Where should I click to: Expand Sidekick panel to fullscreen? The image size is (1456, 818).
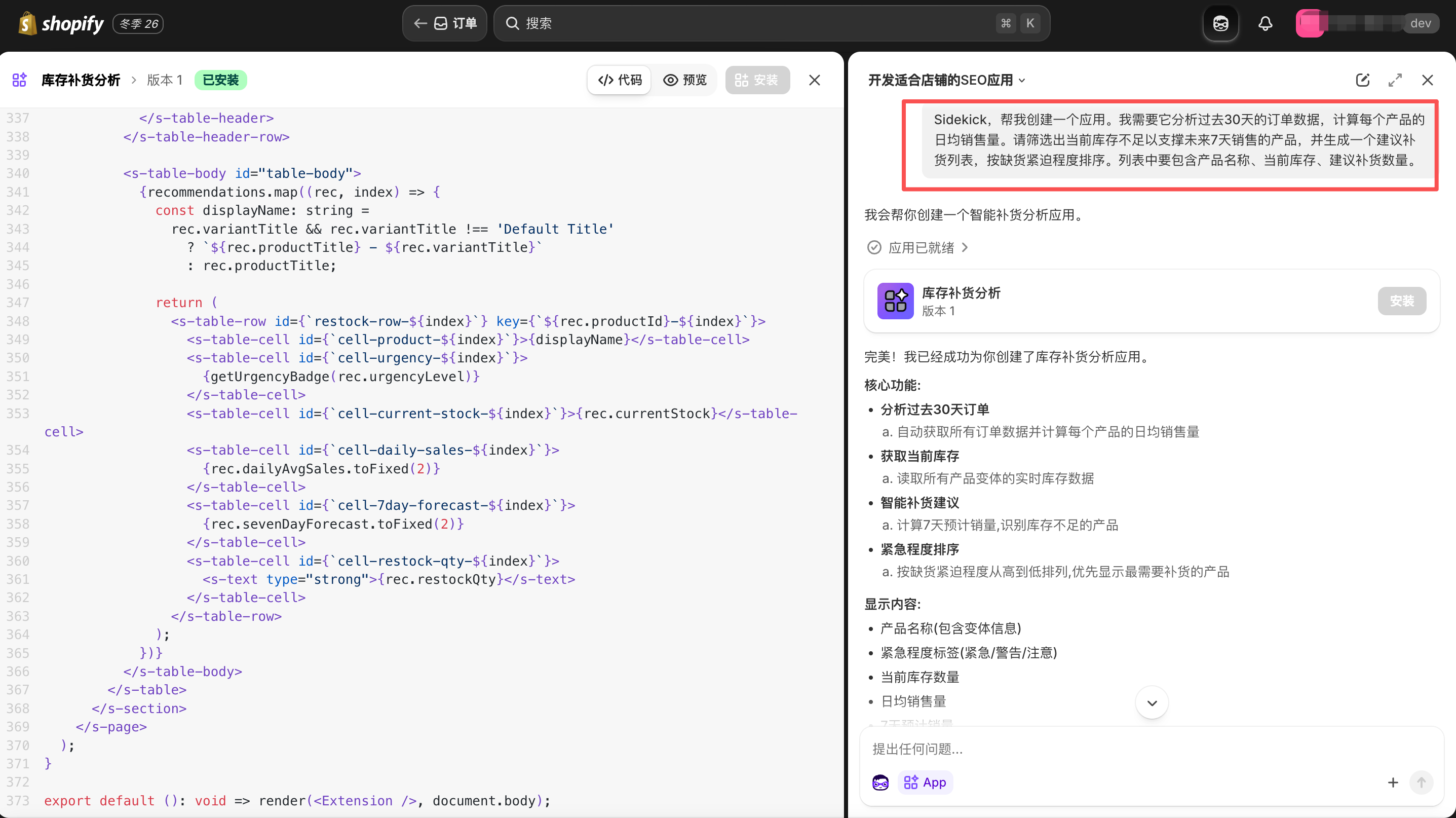pos(1395,80)
